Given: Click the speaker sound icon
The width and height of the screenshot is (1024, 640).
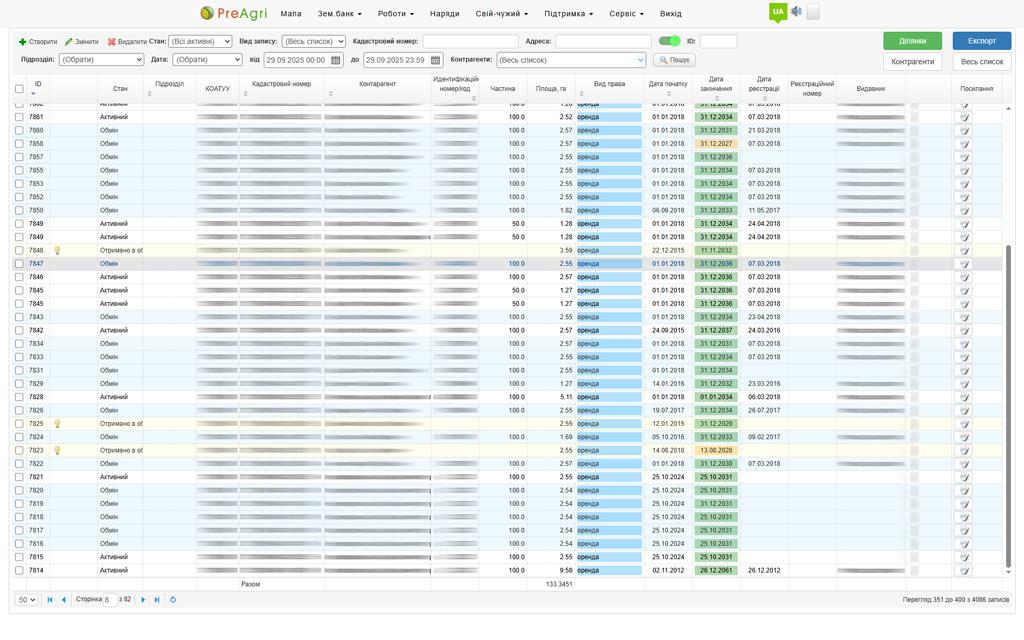Looking at the screenshot, I should (796, 12).
